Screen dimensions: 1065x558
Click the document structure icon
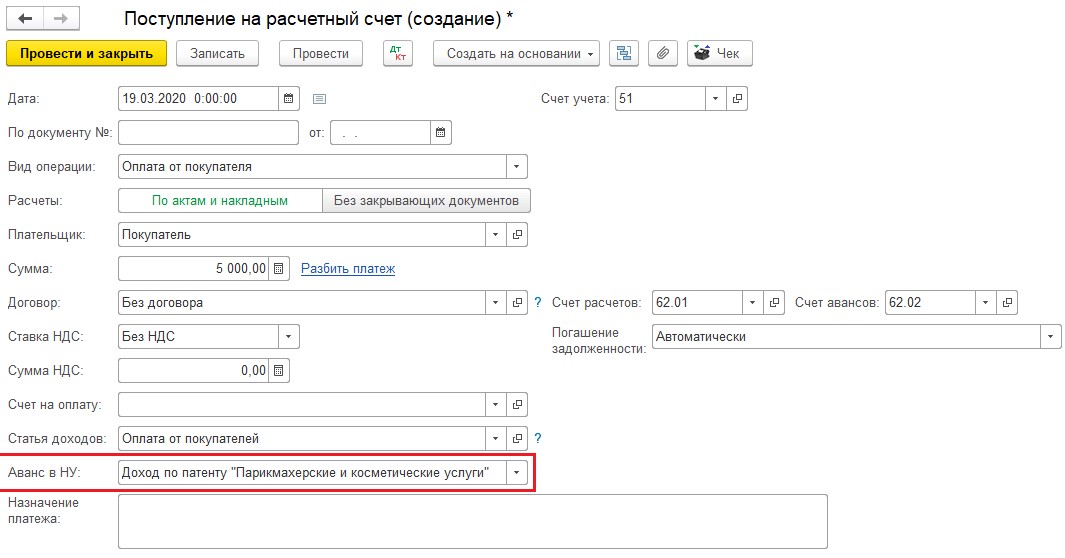tap(625, 53)
